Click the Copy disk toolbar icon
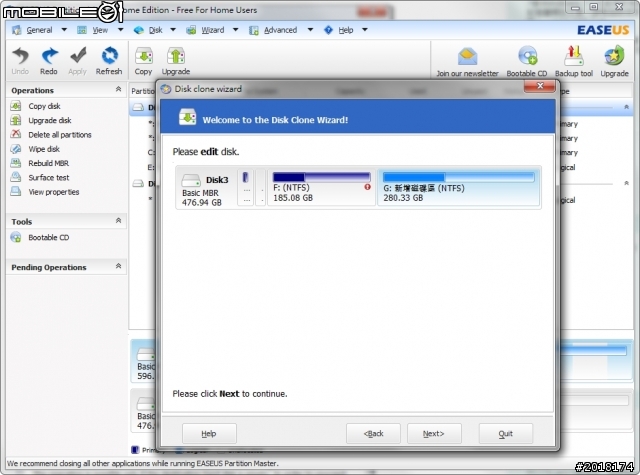Screen dimensions: 640x475 pyautogui.click(x=143, y=56)
